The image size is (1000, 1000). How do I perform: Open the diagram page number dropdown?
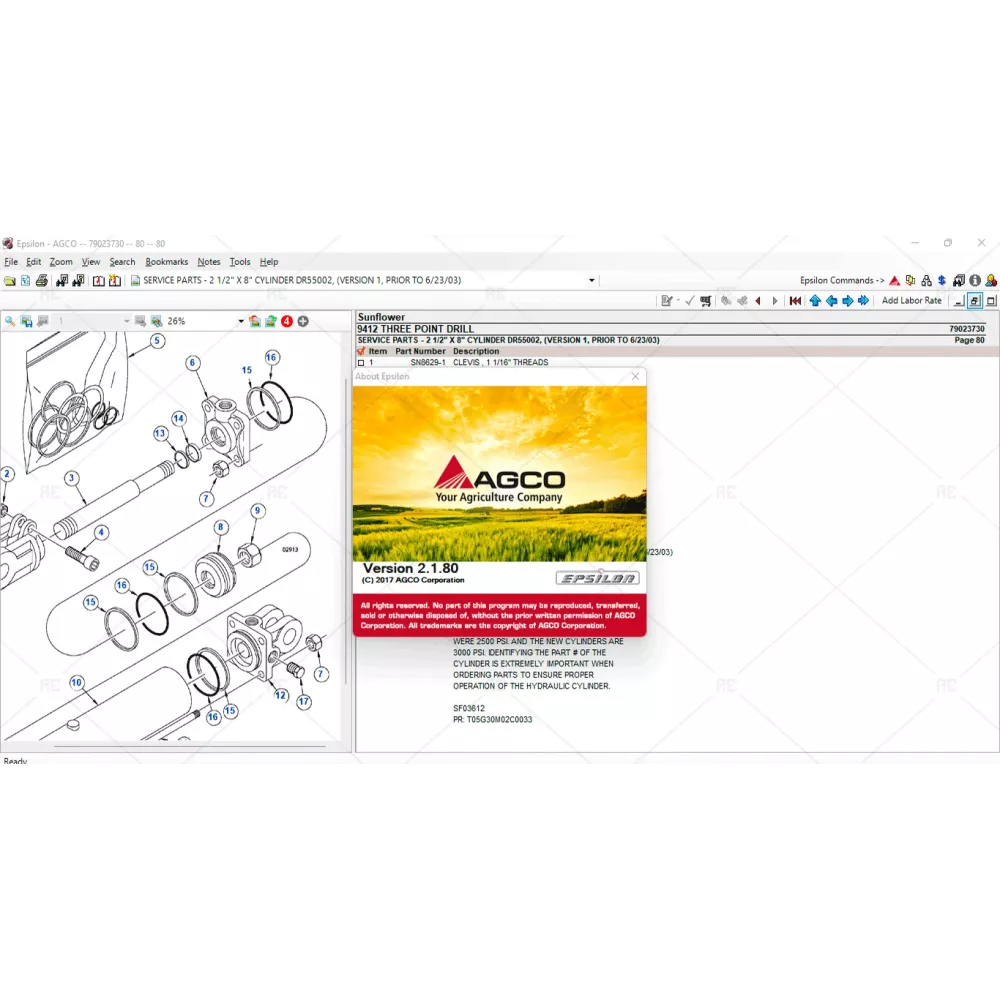pos(126,321)
